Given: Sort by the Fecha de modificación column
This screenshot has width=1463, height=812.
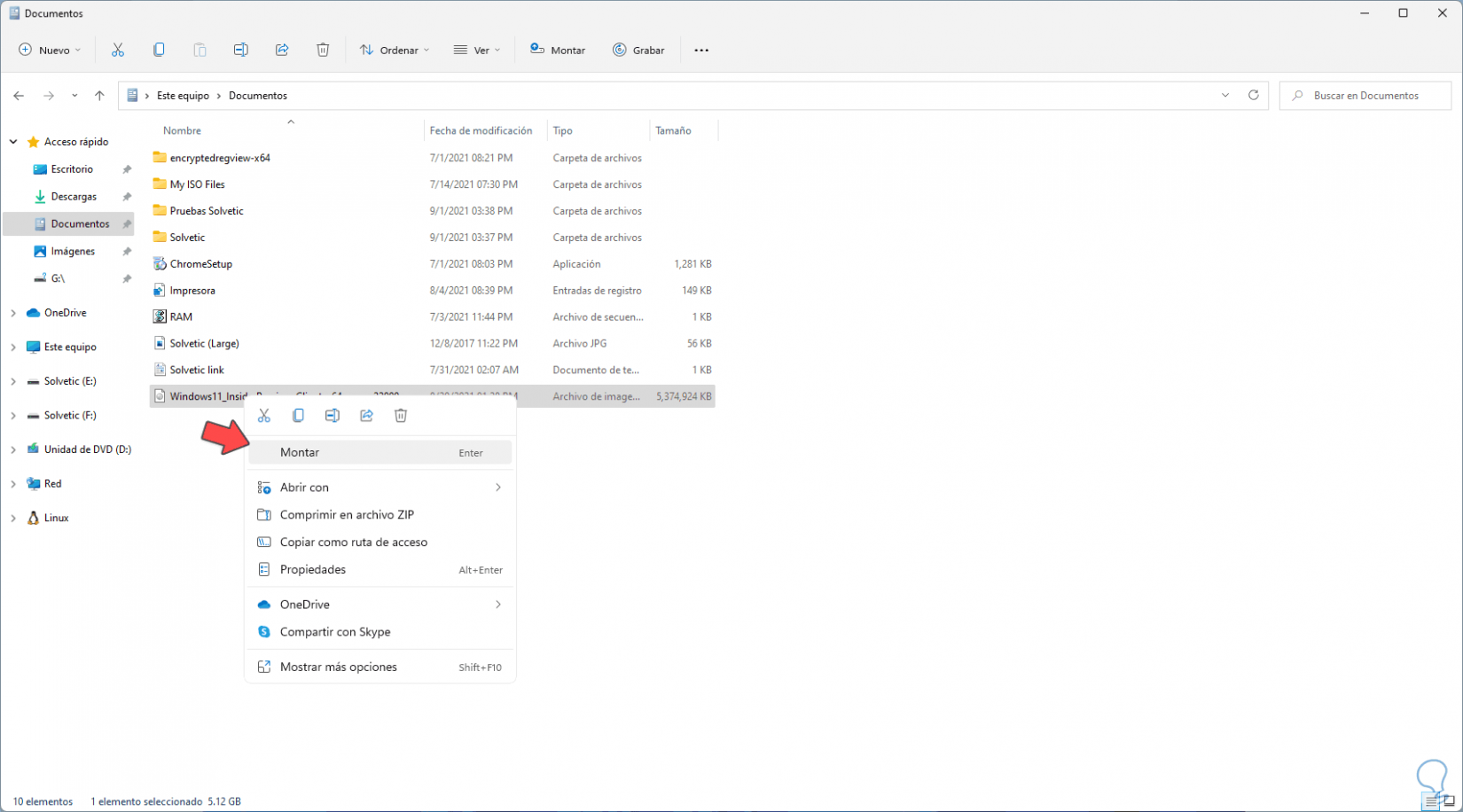Looking at the screenshot, I should [481, 130].
